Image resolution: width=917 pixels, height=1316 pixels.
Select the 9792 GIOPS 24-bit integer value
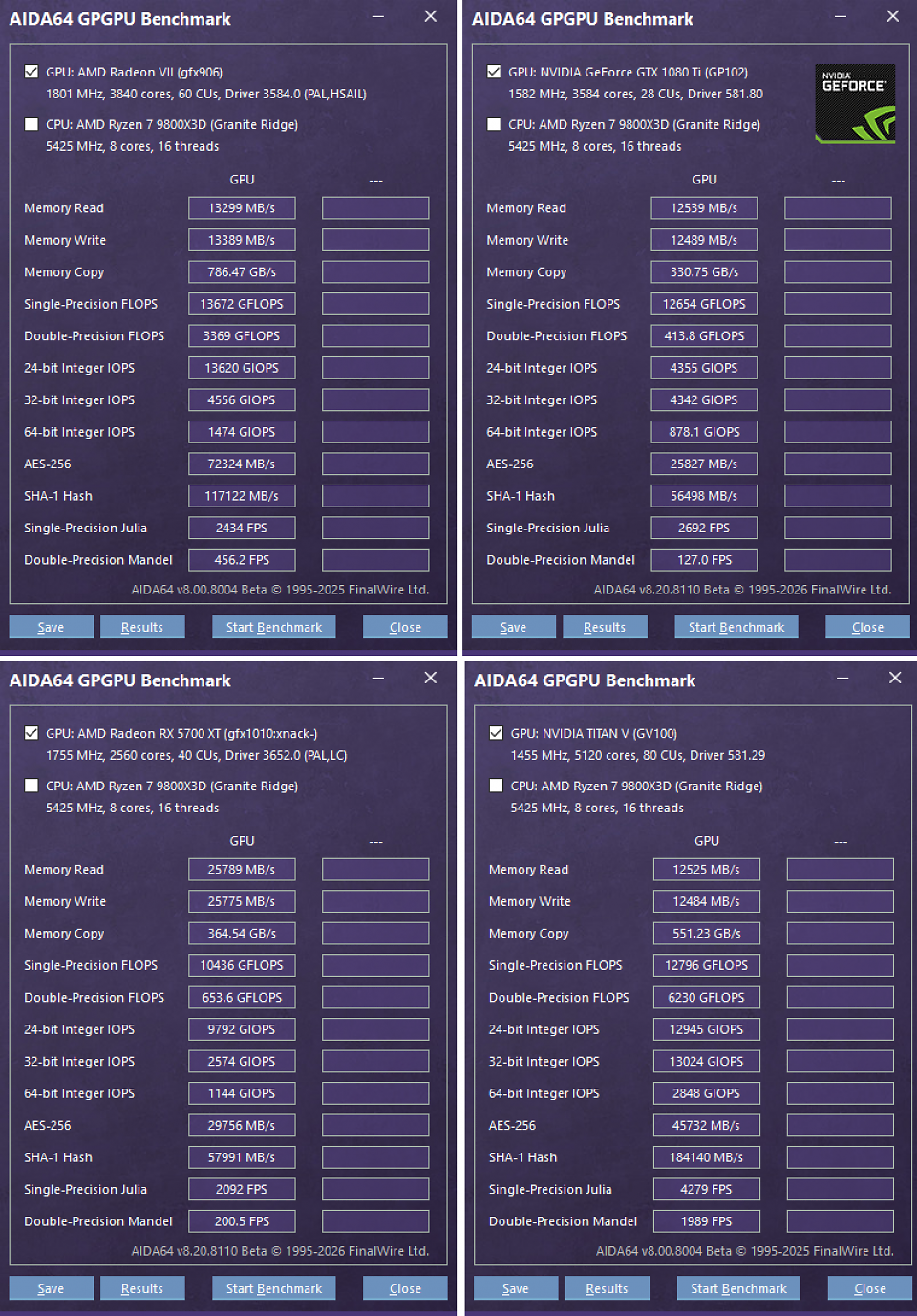(242, 1029)
